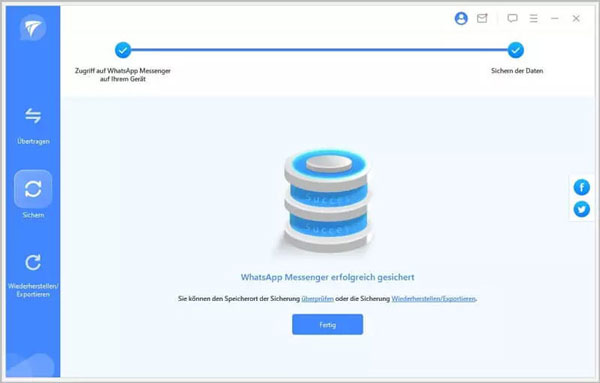Open Wiederherstellen/Exportieren section
Screen dimensions: 600x383
pos(33,275)
